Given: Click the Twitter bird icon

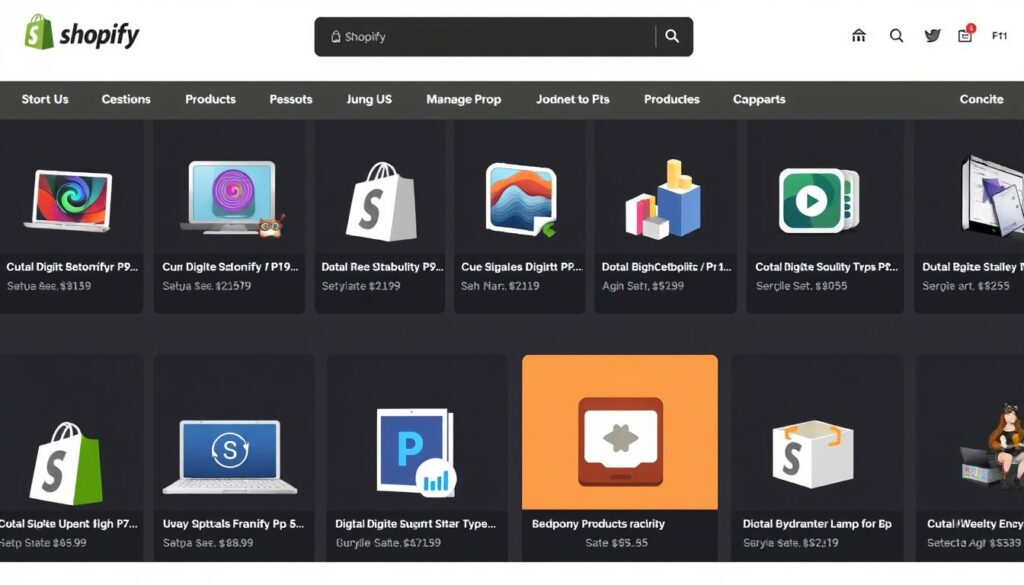Looking at the screenshot, I should click(x=932, y=36).
